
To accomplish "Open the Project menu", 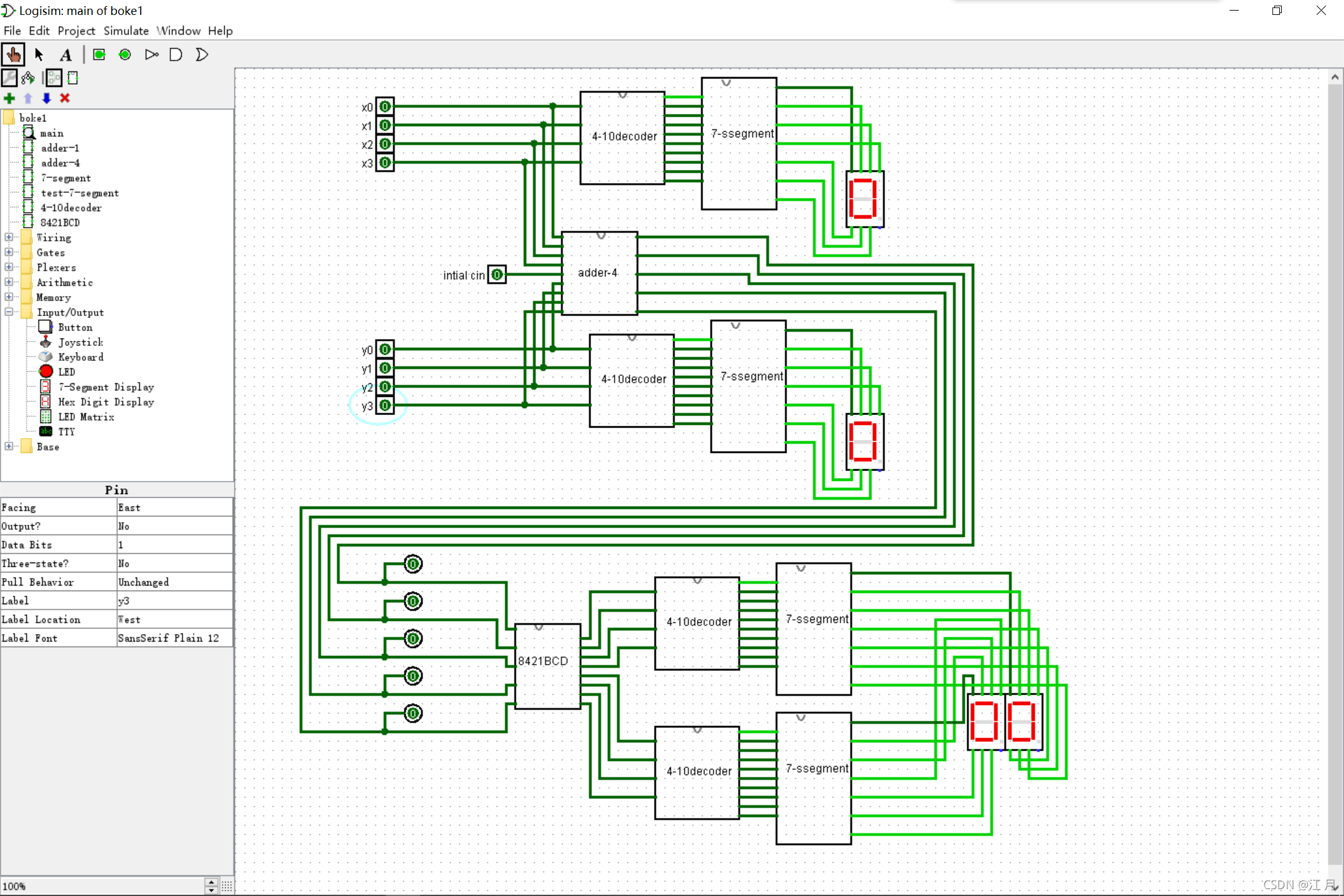I will pos(76,30).
